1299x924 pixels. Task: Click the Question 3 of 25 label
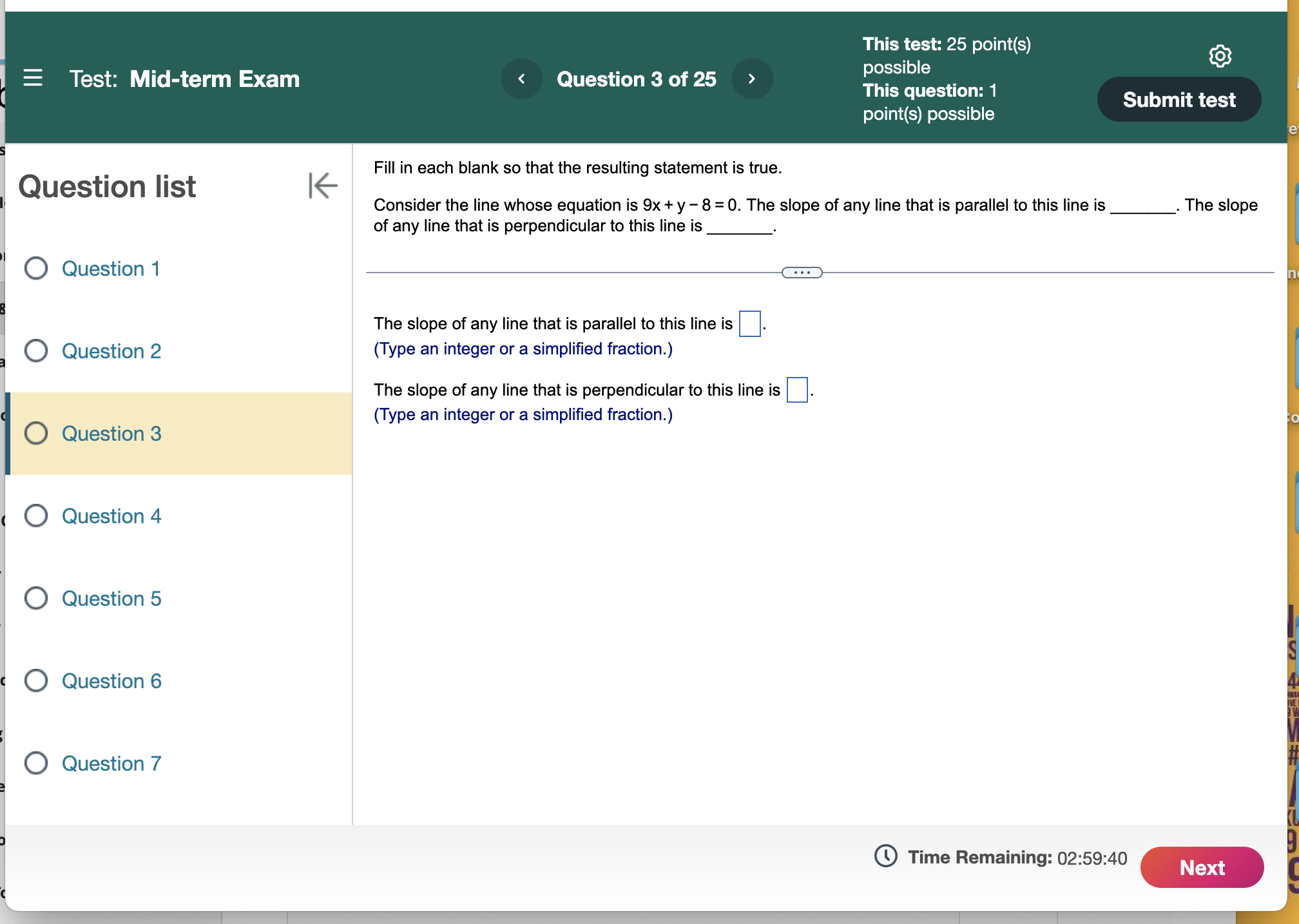coord(636,79)
